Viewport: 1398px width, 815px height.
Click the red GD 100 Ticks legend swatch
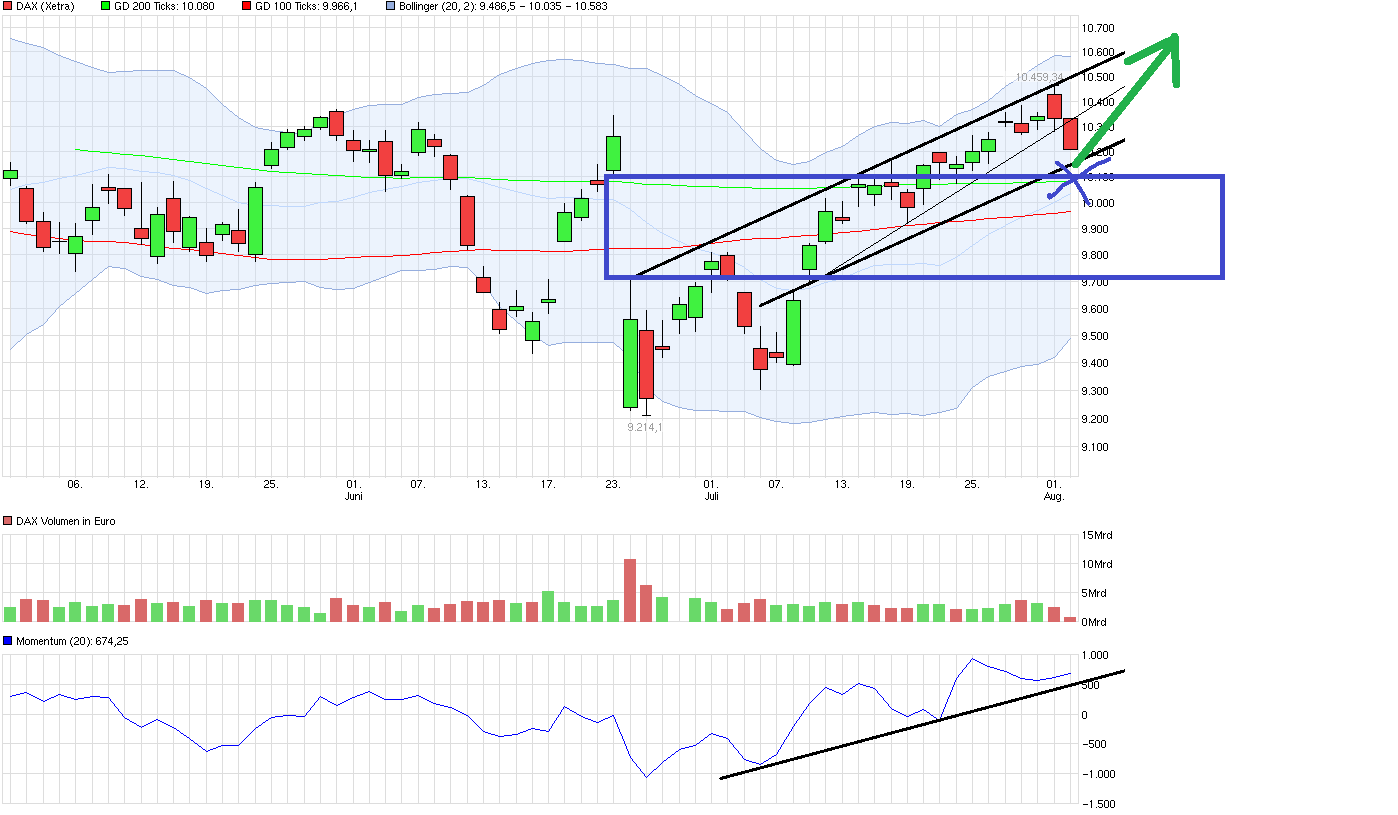point(247,6)
